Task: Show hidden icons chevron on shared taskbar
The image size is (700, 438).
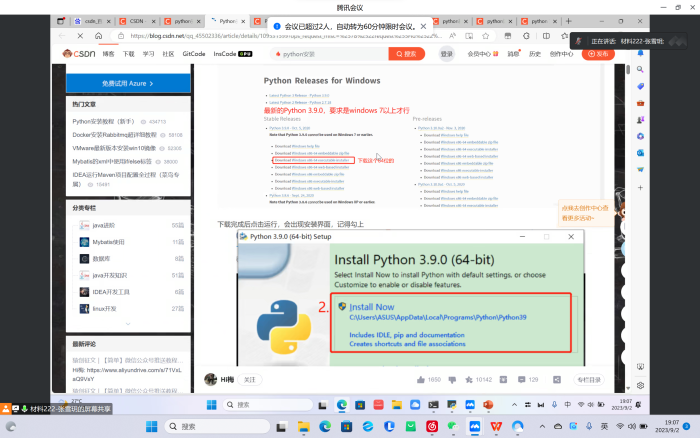Action: tap(514, 405)
